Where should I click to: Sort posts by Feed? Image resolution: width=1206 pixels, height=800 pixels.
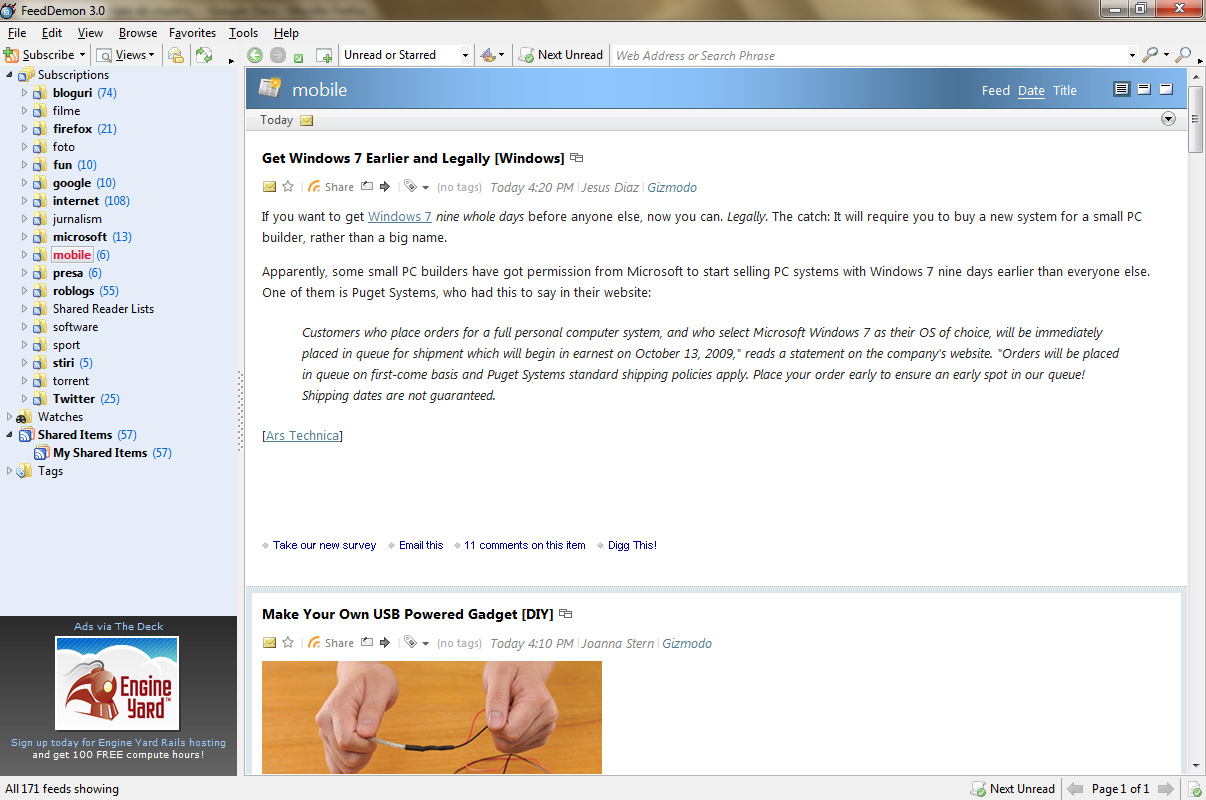click(996, 90)
